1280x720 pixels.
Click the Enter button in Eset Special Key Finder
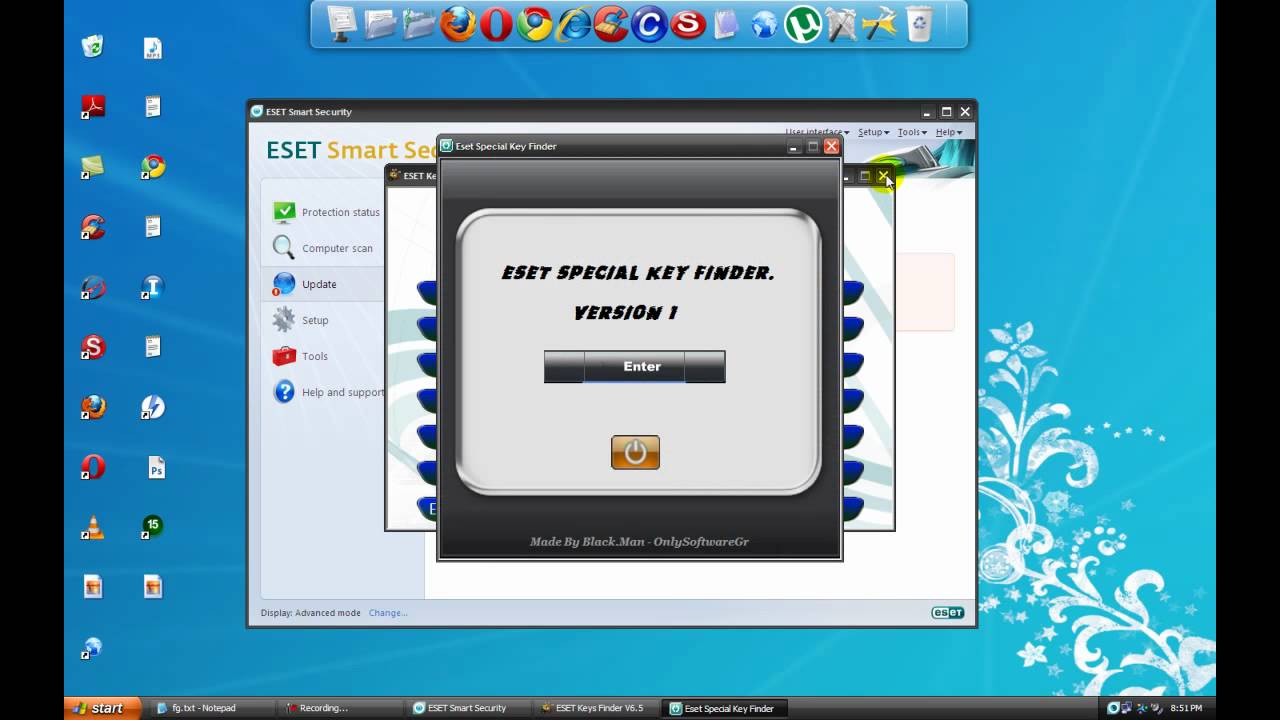tap(635, 366)
